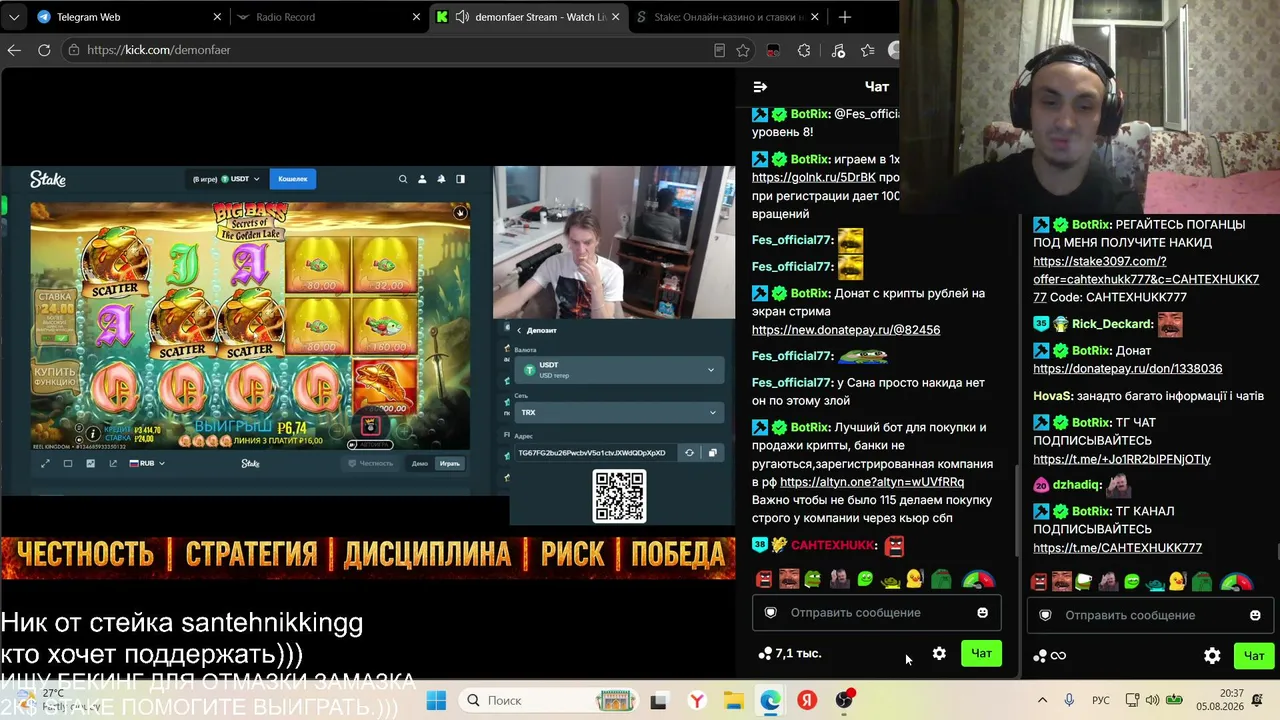Open Сеть TRX network dropdown
Screen dimensions: 1280x720
click(619, 412)
